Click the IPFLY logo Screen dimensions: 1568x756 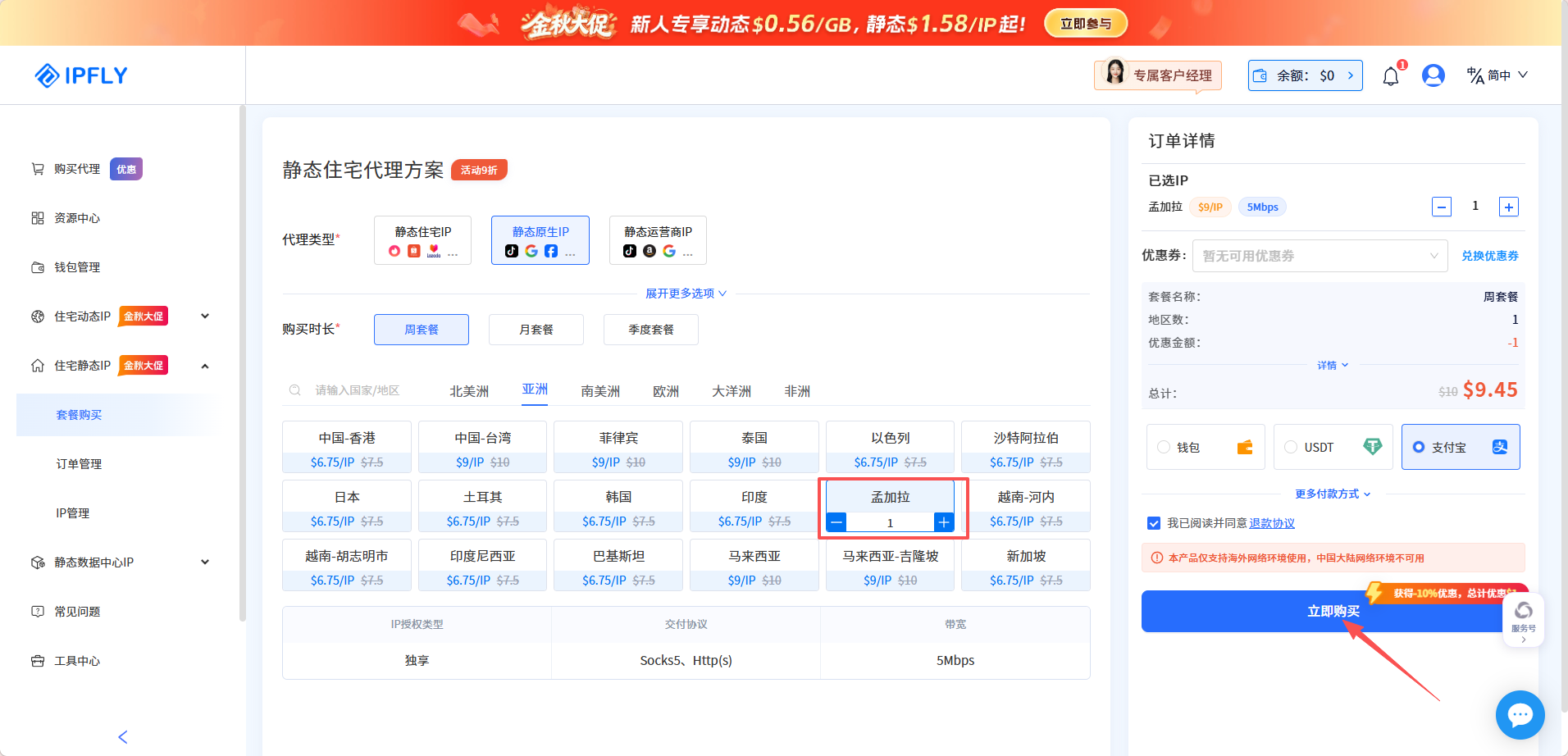[81, 75]
